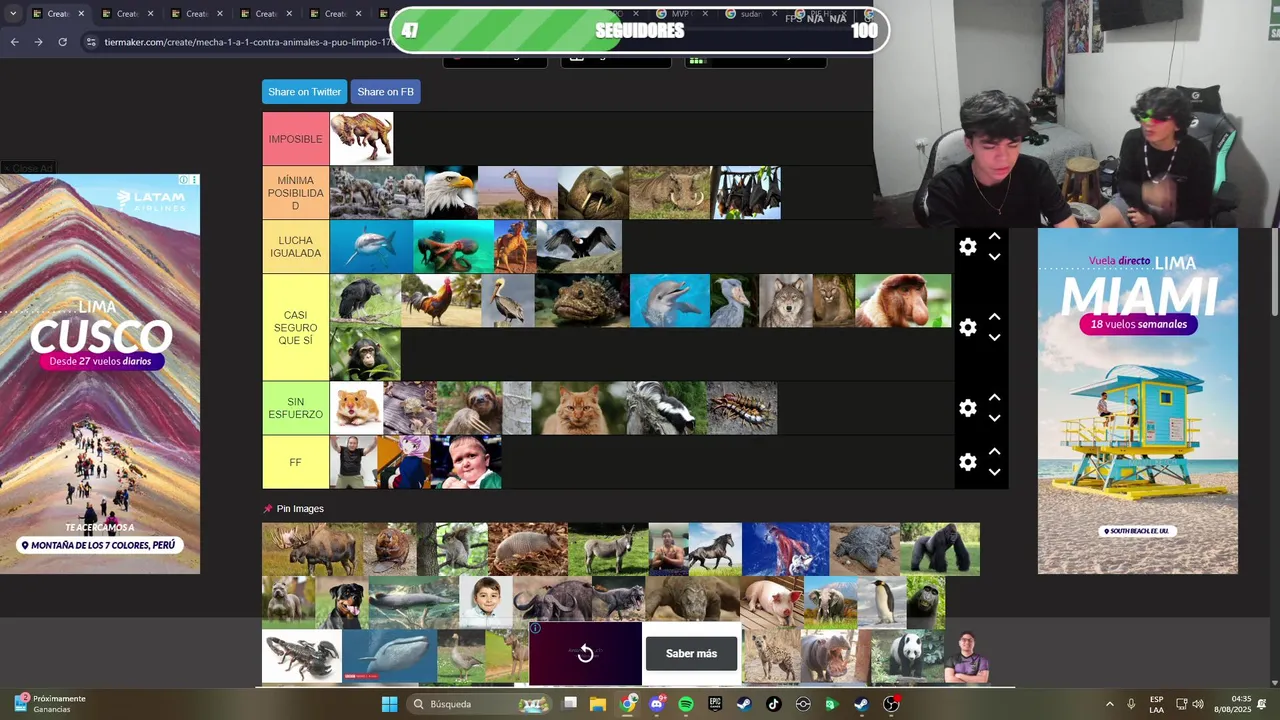1280x720 pixels.
Task: Click the taskbar Búsqueda search box
Action: pos(478,704)
